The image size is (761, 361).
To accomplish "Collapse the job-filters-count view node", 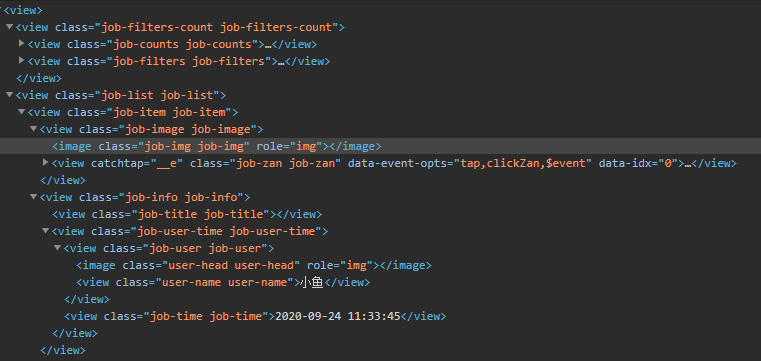I will (9, 27).
